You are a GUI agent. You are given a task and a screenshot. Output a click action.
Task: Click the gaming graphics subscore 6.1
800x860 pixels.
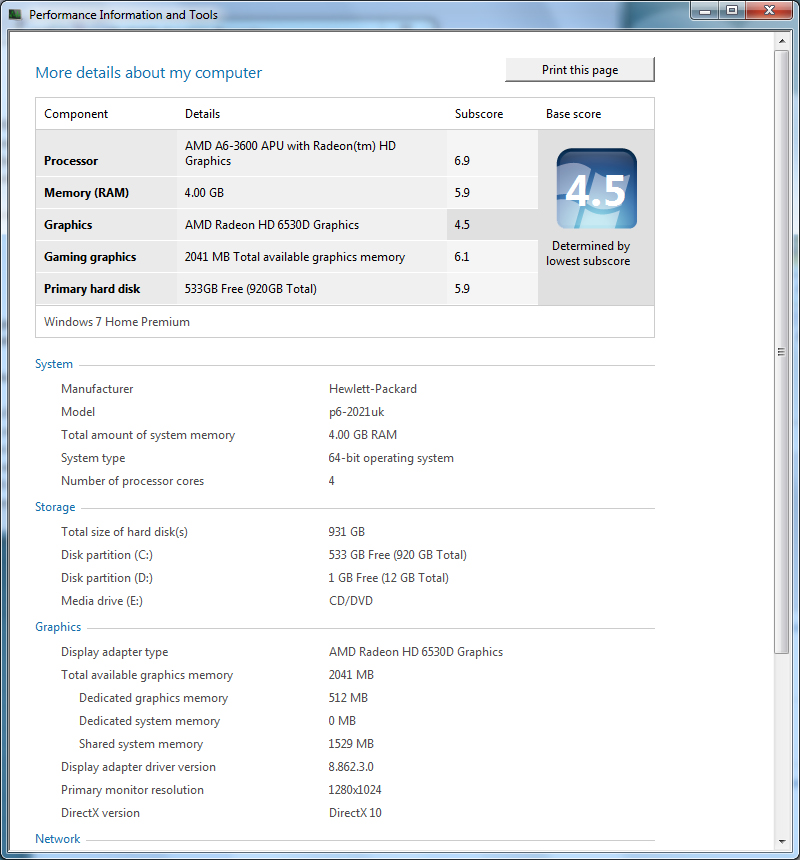pyautogui.click(x=462, y=257)
